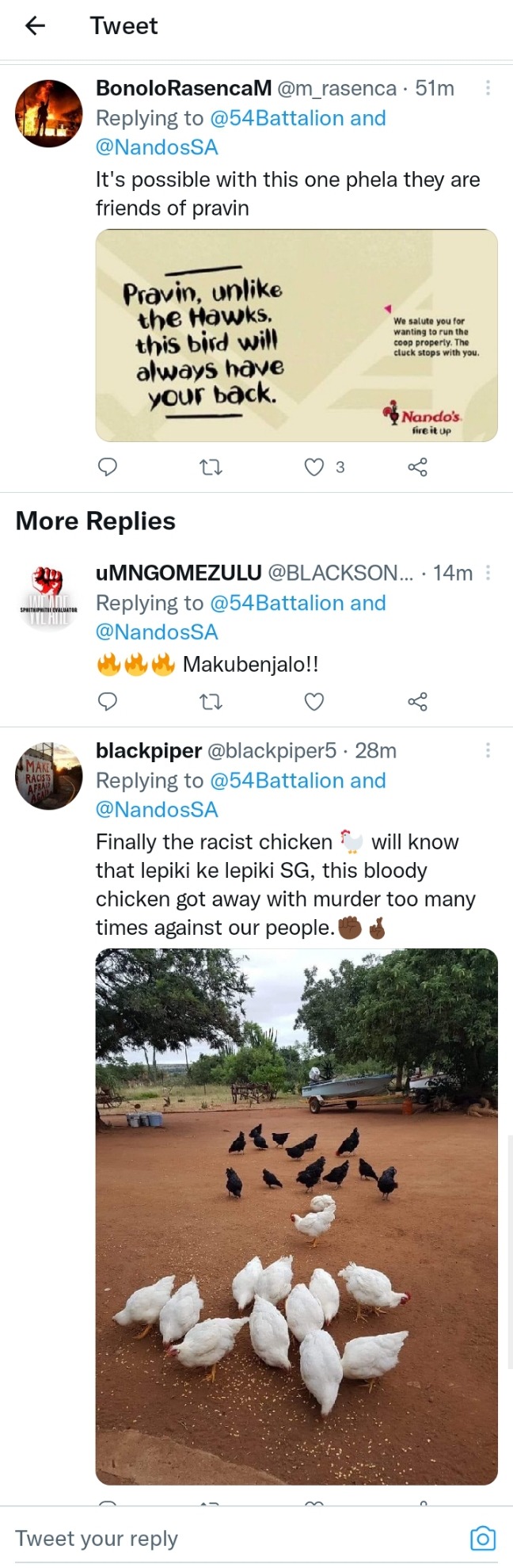Open more options for blackpiper's tweet
Screen dimensions: 513x1568
[x=488, y=750]
